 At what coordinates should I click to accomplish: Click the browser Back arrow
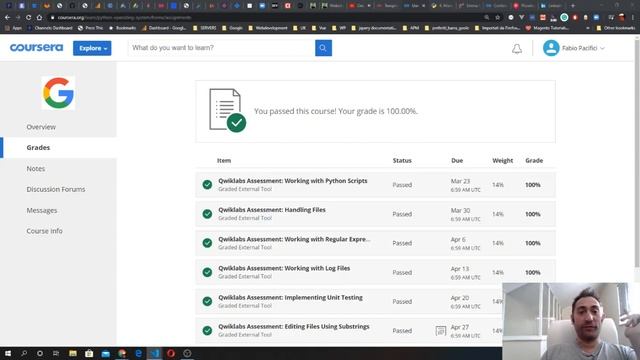7,18
